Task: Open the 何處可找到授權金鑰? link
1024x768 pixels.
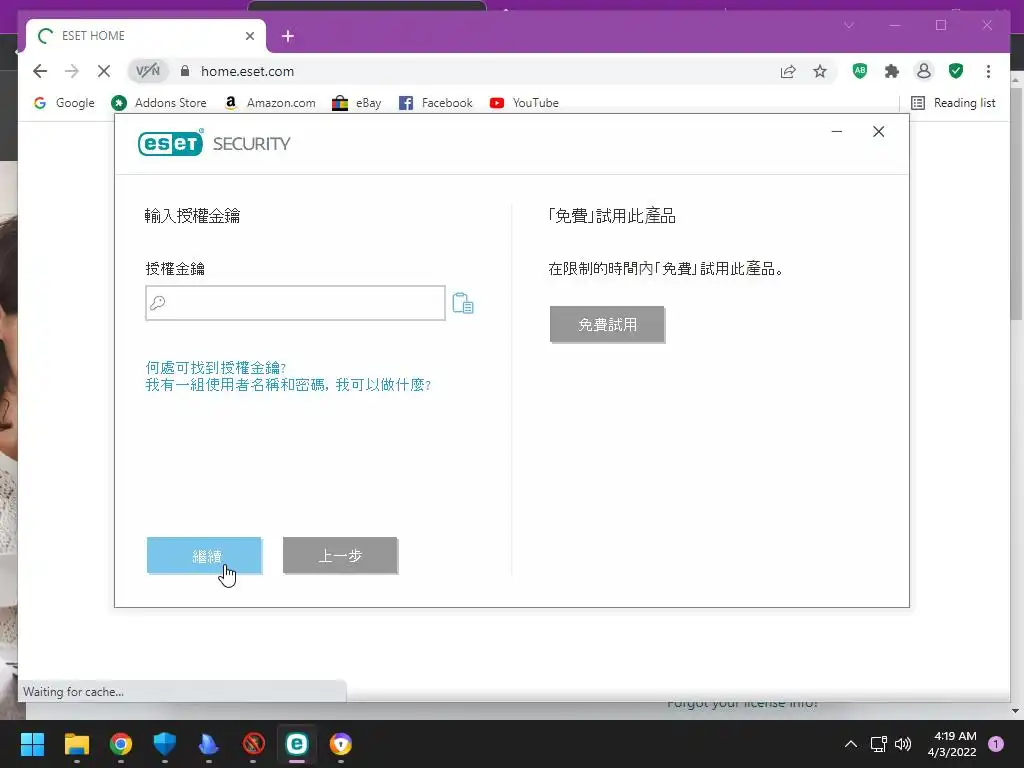Action: pos(216,368)
